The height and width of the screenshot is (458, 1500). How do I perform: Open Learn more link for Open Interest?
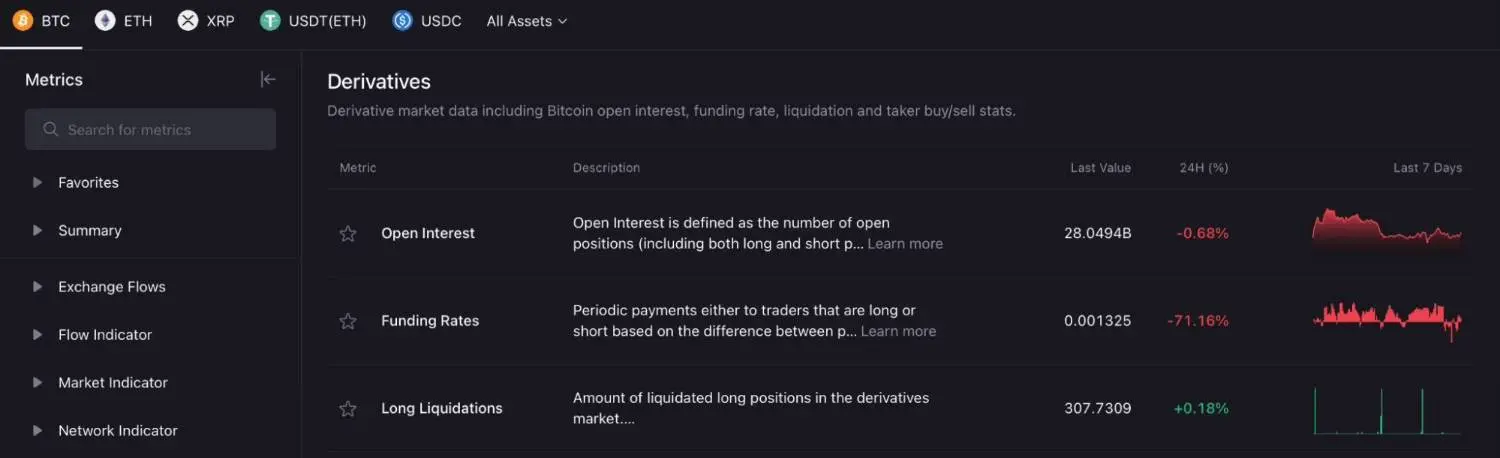point(905,244)
